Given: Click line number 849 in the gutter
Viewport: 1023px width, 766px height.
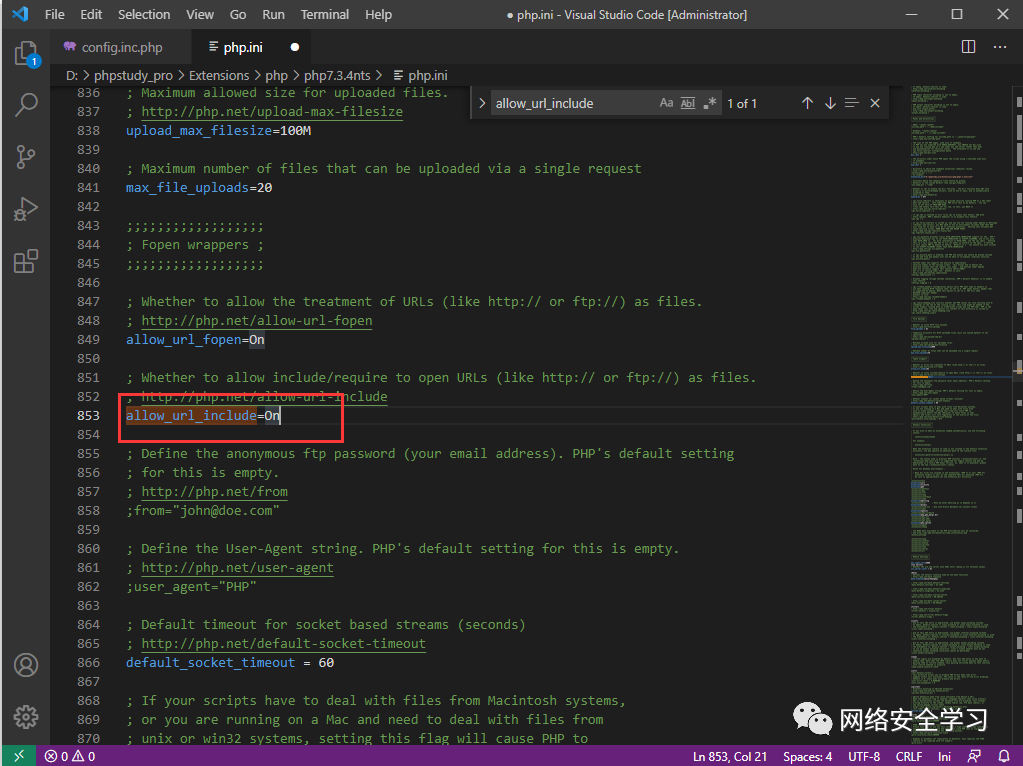Looking at the screenshot, I should point(88,339).
